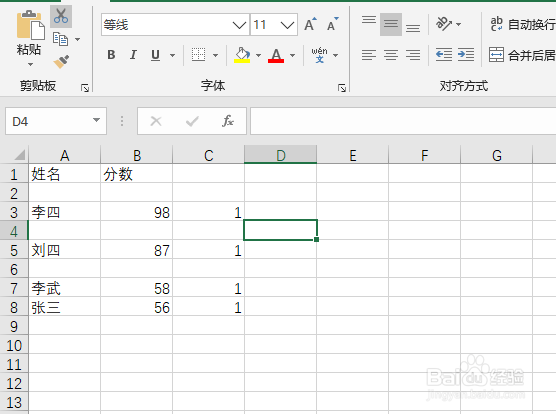Viewport: 556px width, 414px height.
Task: Click the Paste clipboard icon
Action: 30,26
